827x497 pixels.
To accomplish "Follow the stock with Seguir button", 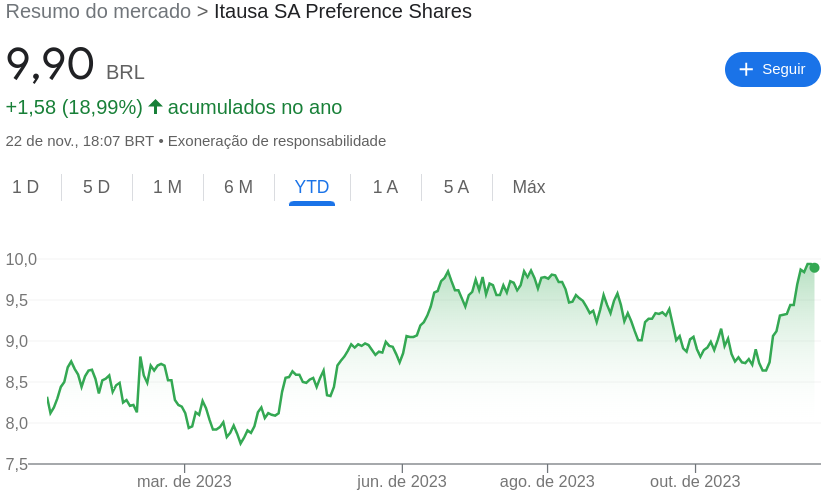I will (773, 69).
